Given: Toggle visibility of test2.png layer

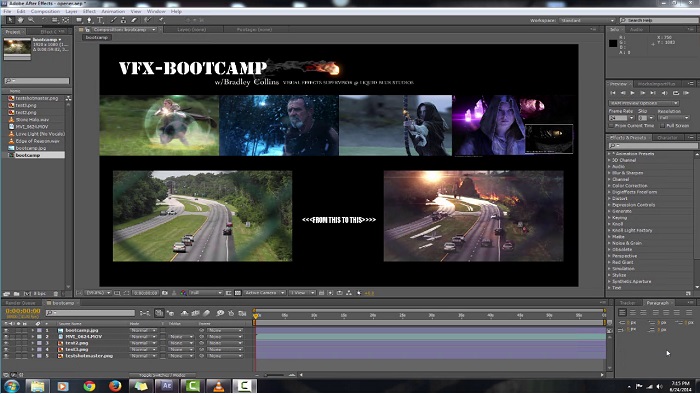Looking at the screenshot, I should pyautogui.click(x=6, y=343).
